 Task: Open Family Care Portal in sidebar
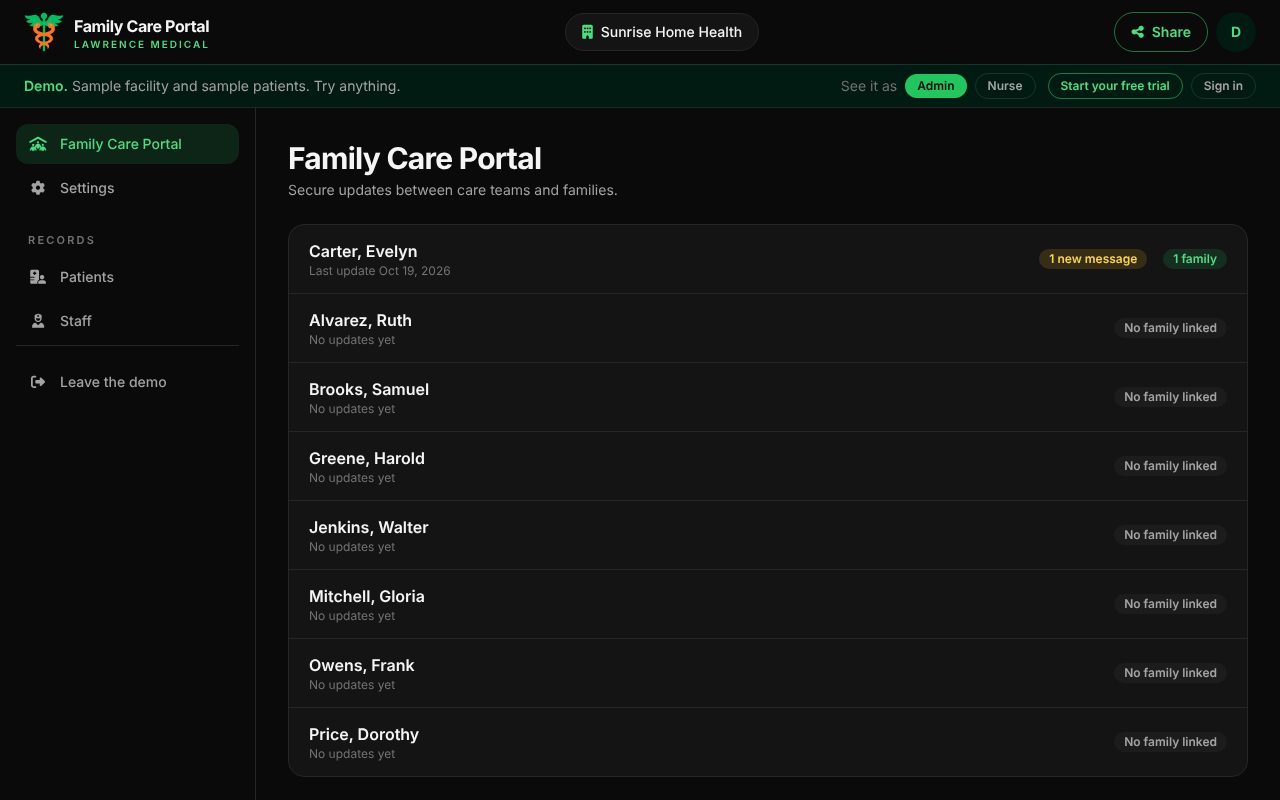[127, 144]
